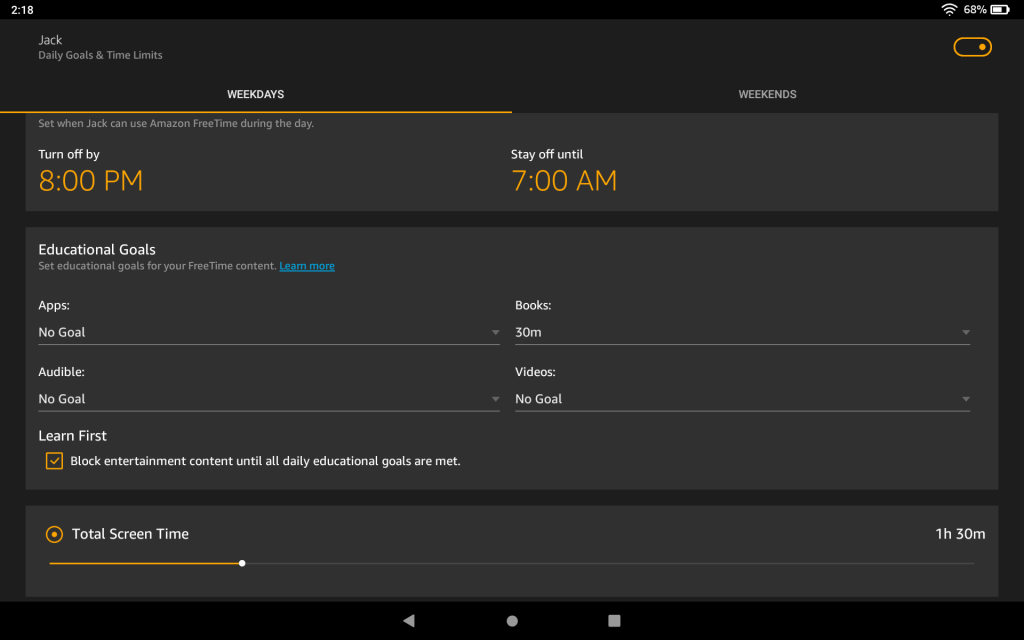Tap the Android back navigation icon
Image resolution: width=1024 pixels, height=640 pixels.
(x=408, y=621)
